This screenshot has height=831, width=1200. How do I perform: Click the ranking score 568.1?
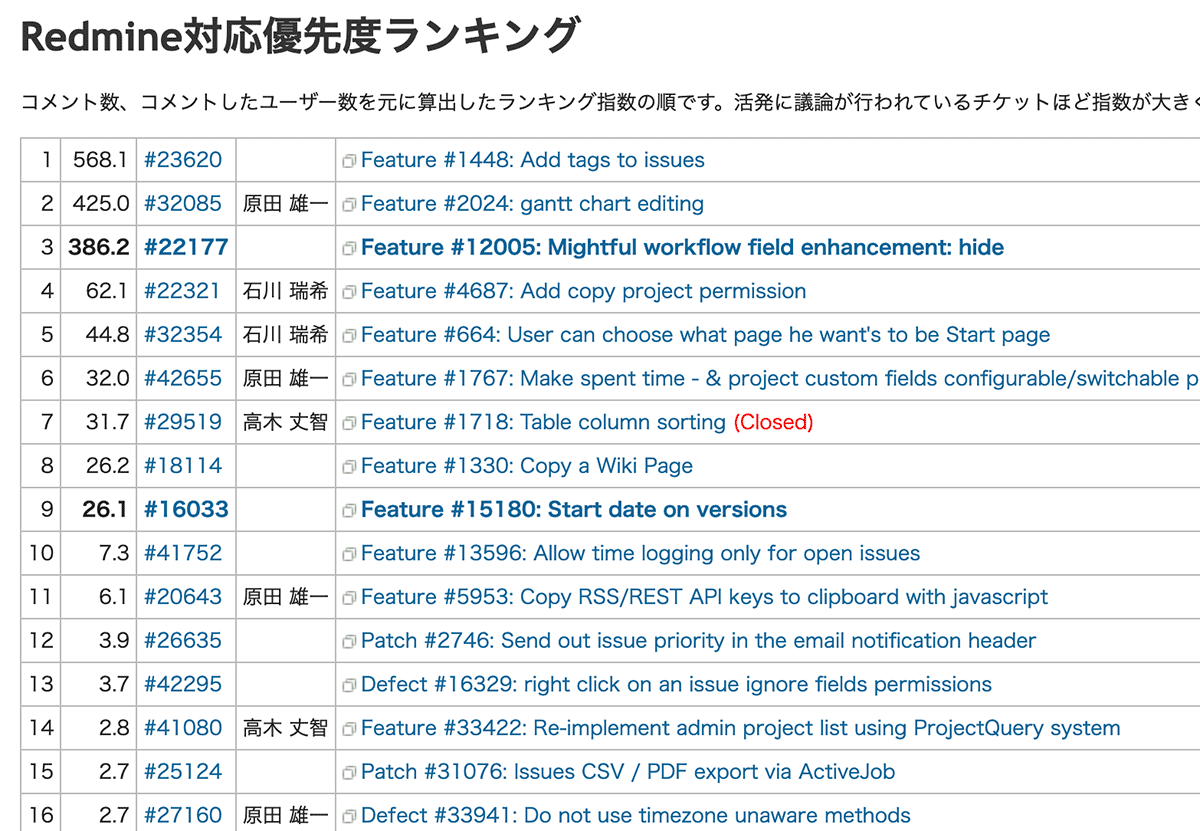[x=101, y=160]
